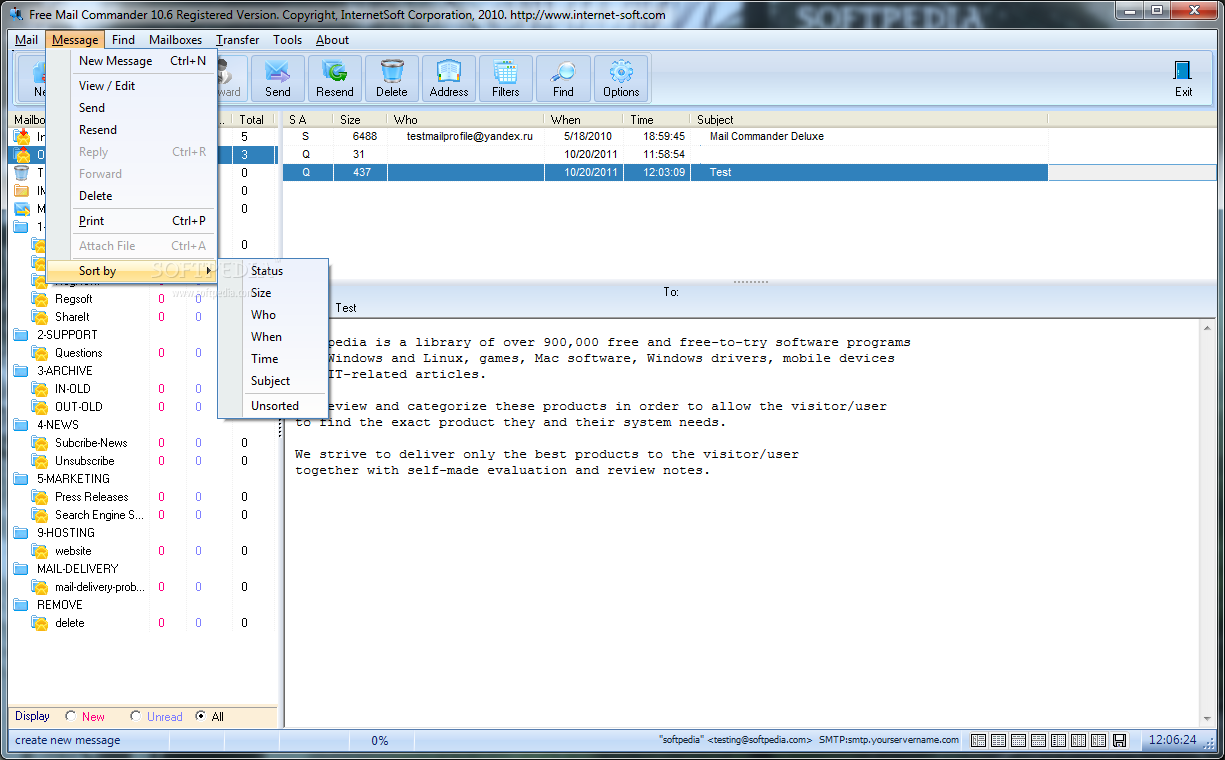Screen dimensions: 1225x760
Task: Click the Delete trash can toolbar icon
Action: [391, 78]
